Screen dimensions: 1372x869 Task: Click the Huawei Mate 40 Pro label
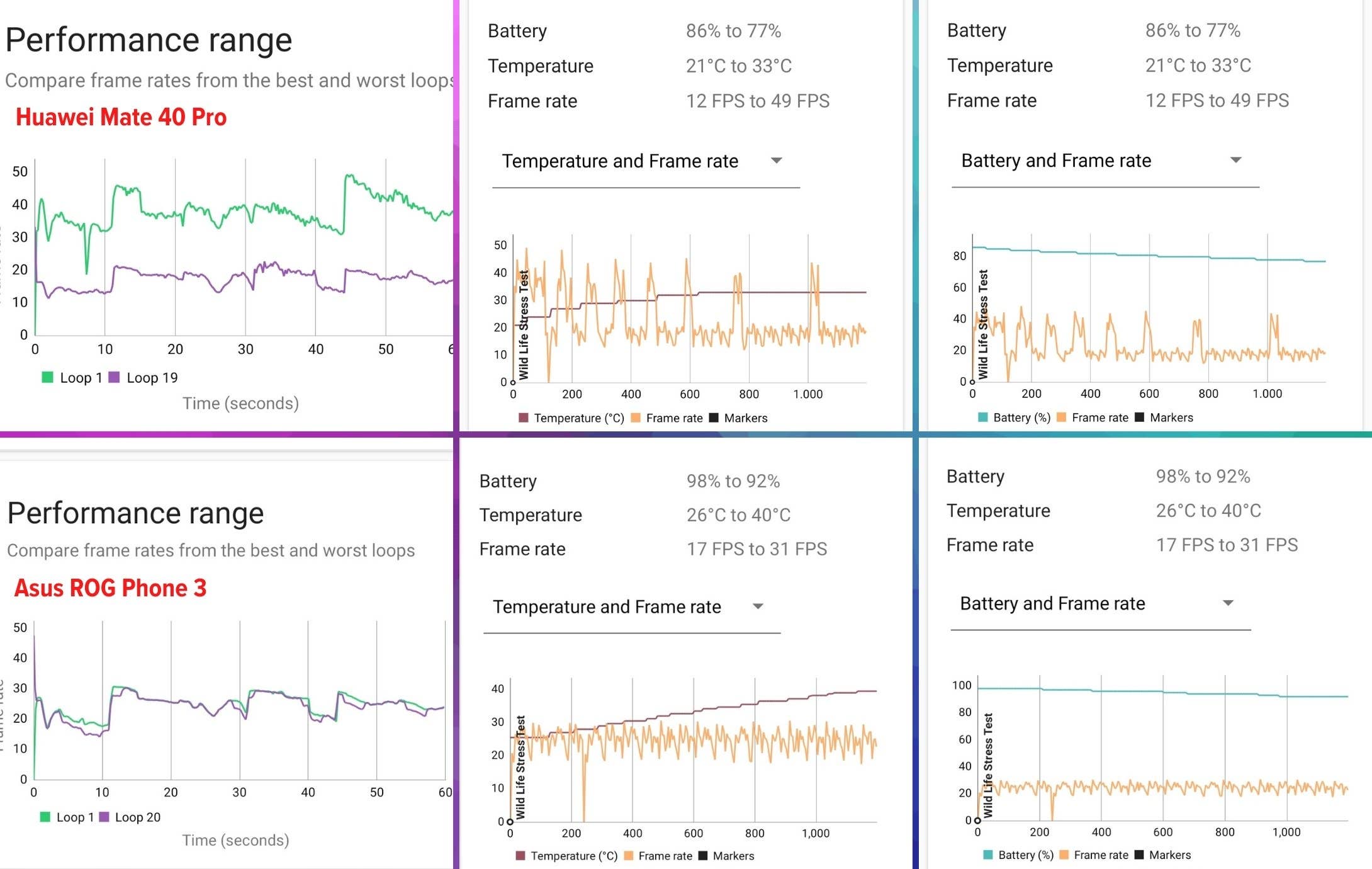coord(121,116)
